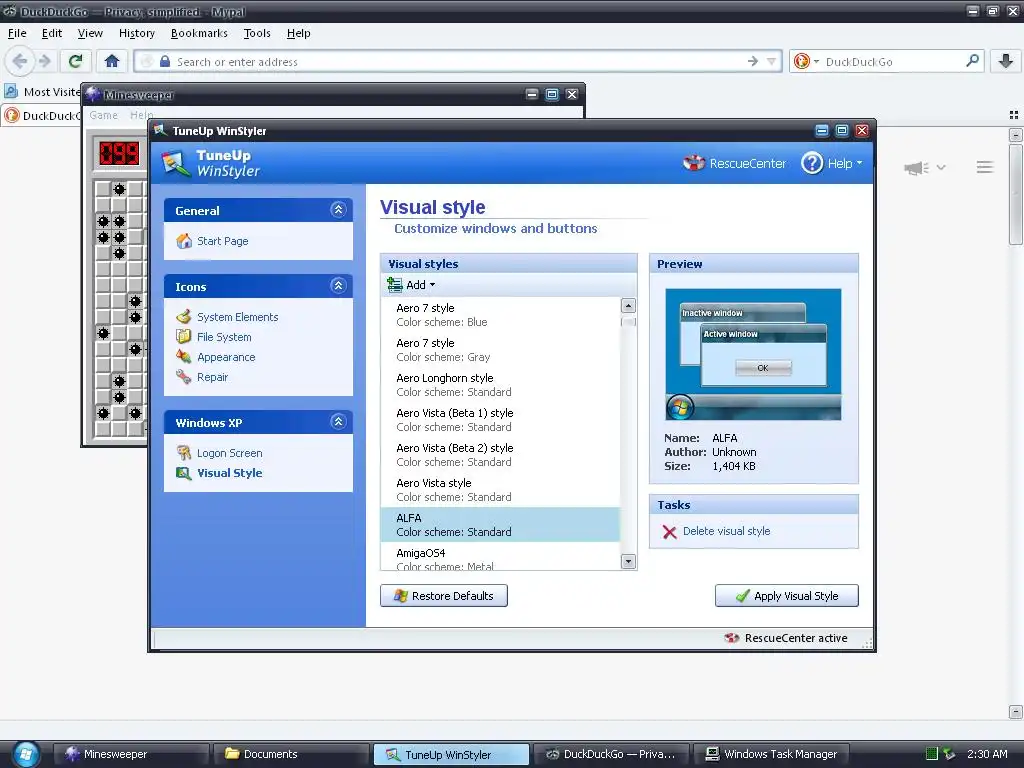Click the browser page scroll-down arrow
1024x768 pixels.
tap(1015, 711)
